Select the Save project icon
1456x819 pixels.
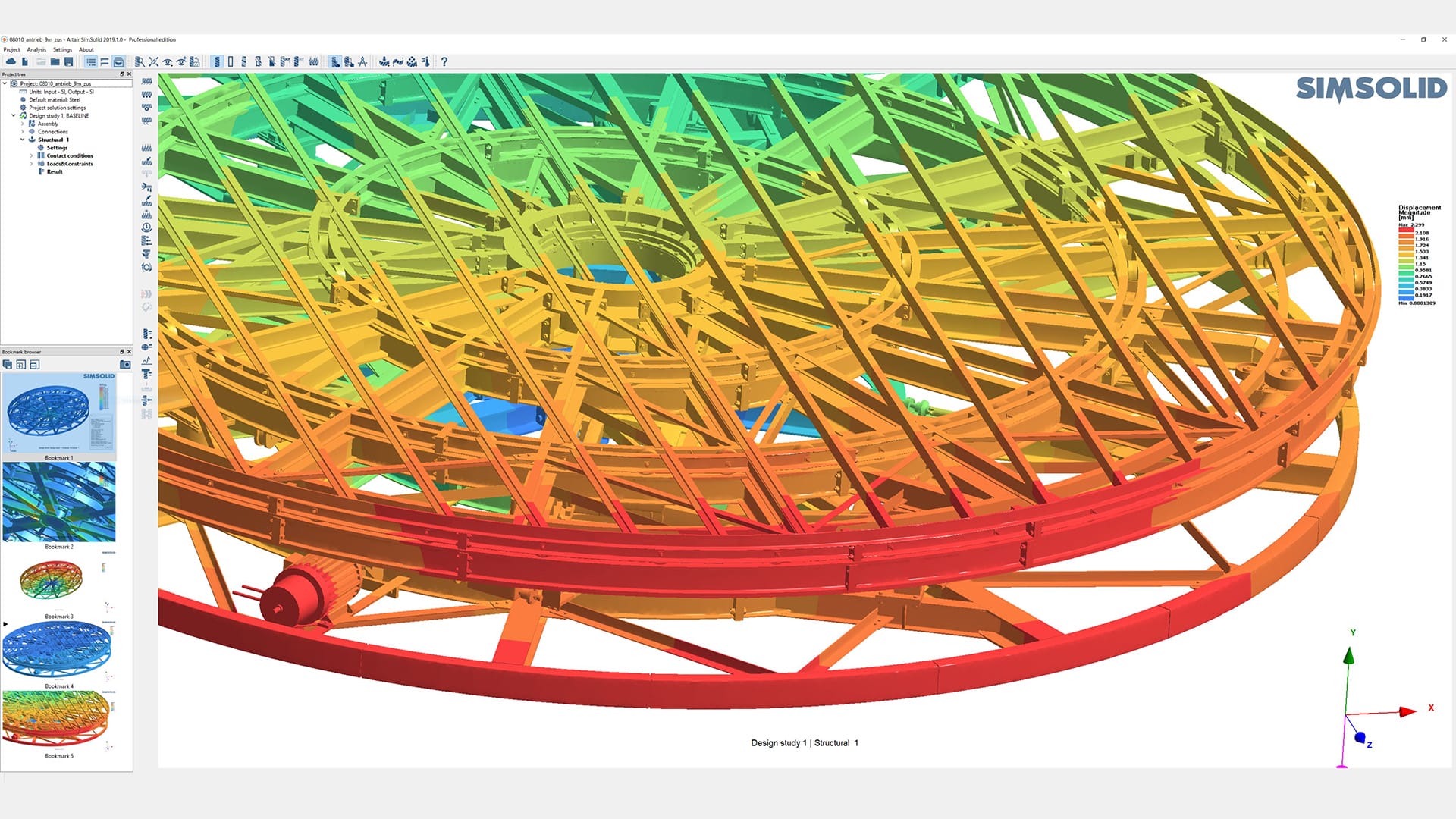(69, 62)
